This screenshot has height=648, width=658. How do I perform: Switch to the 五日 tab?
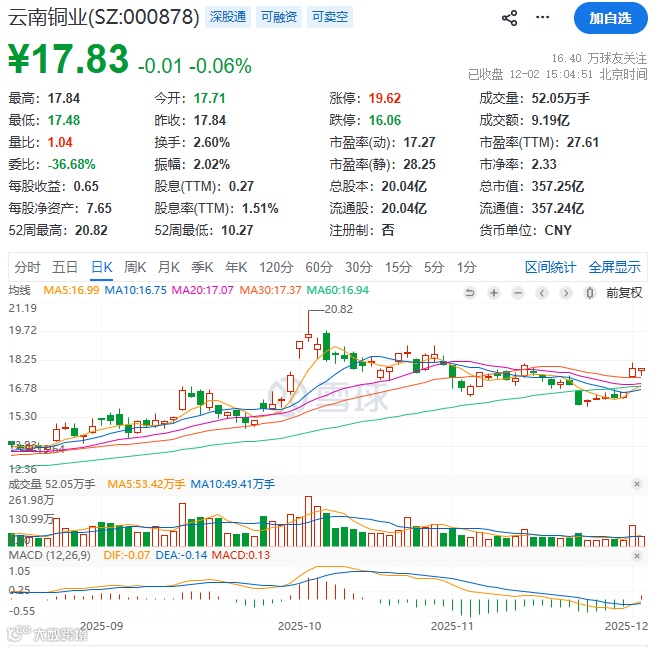(65, 267)
